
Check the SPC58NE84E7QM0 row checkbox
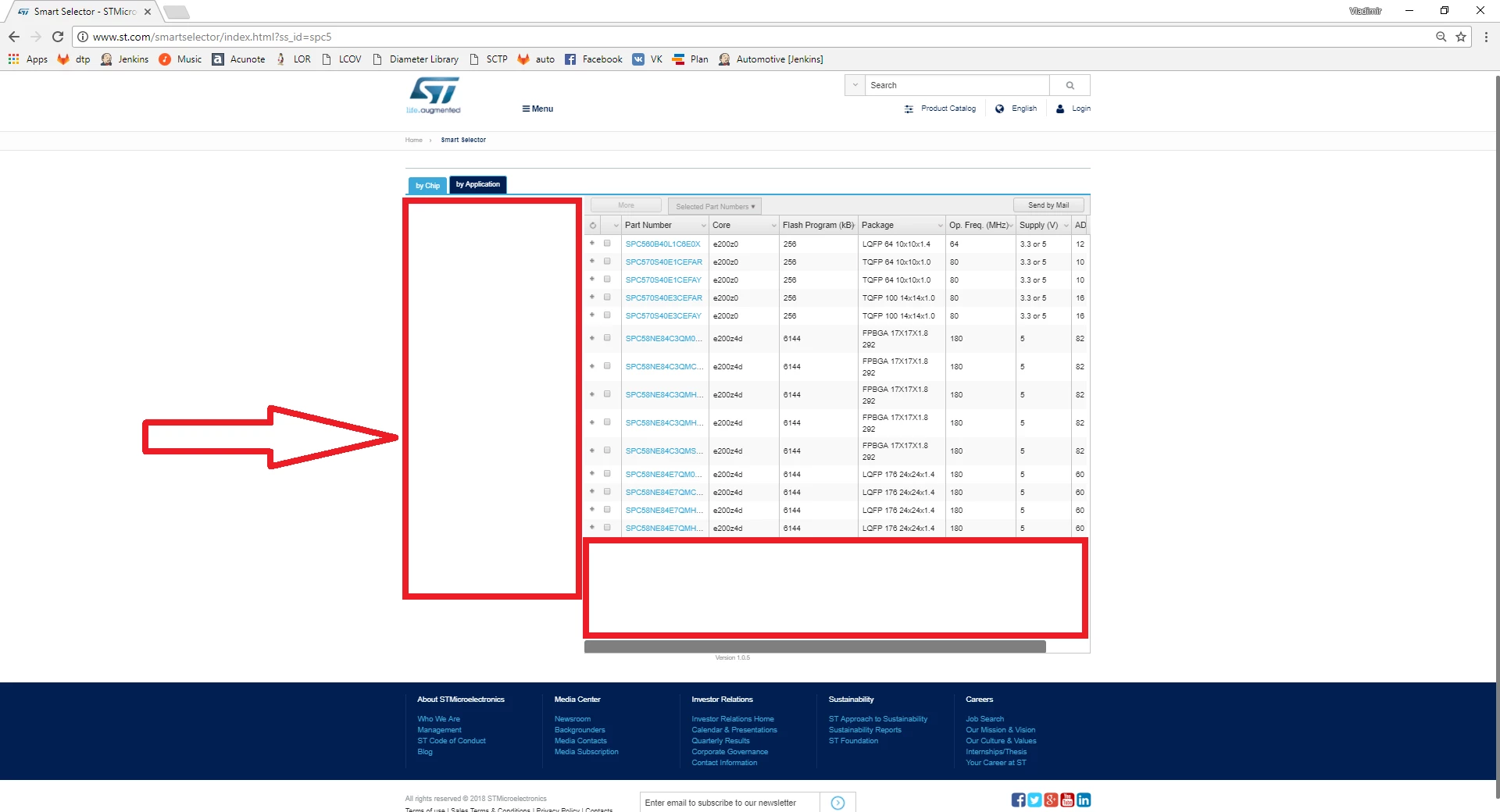coord(607,474)
